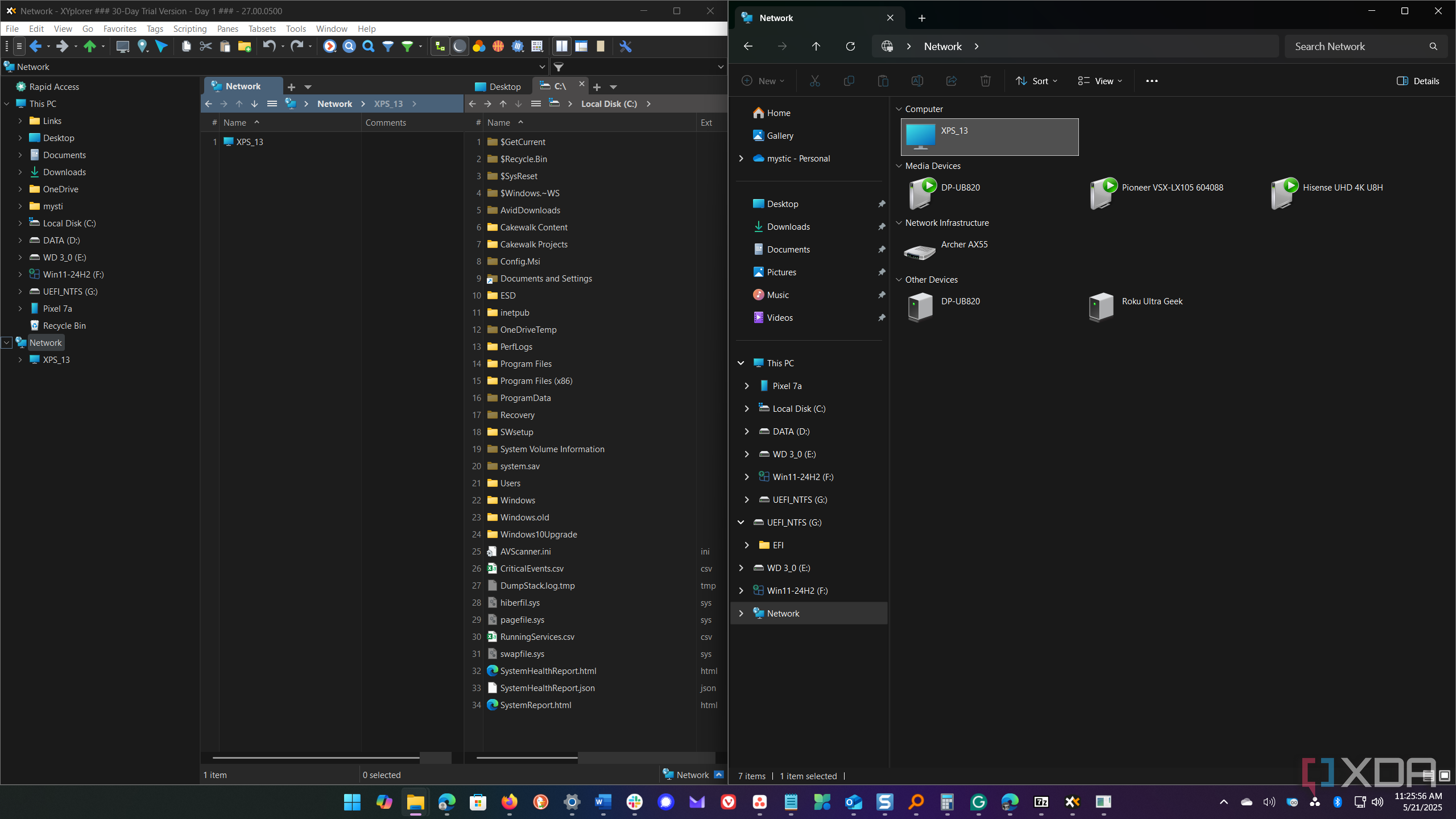Expand EFI folder in Explorer navigation pane
Screen dimensions: 1456x819
pyautogui.click(x=747, y=545)
